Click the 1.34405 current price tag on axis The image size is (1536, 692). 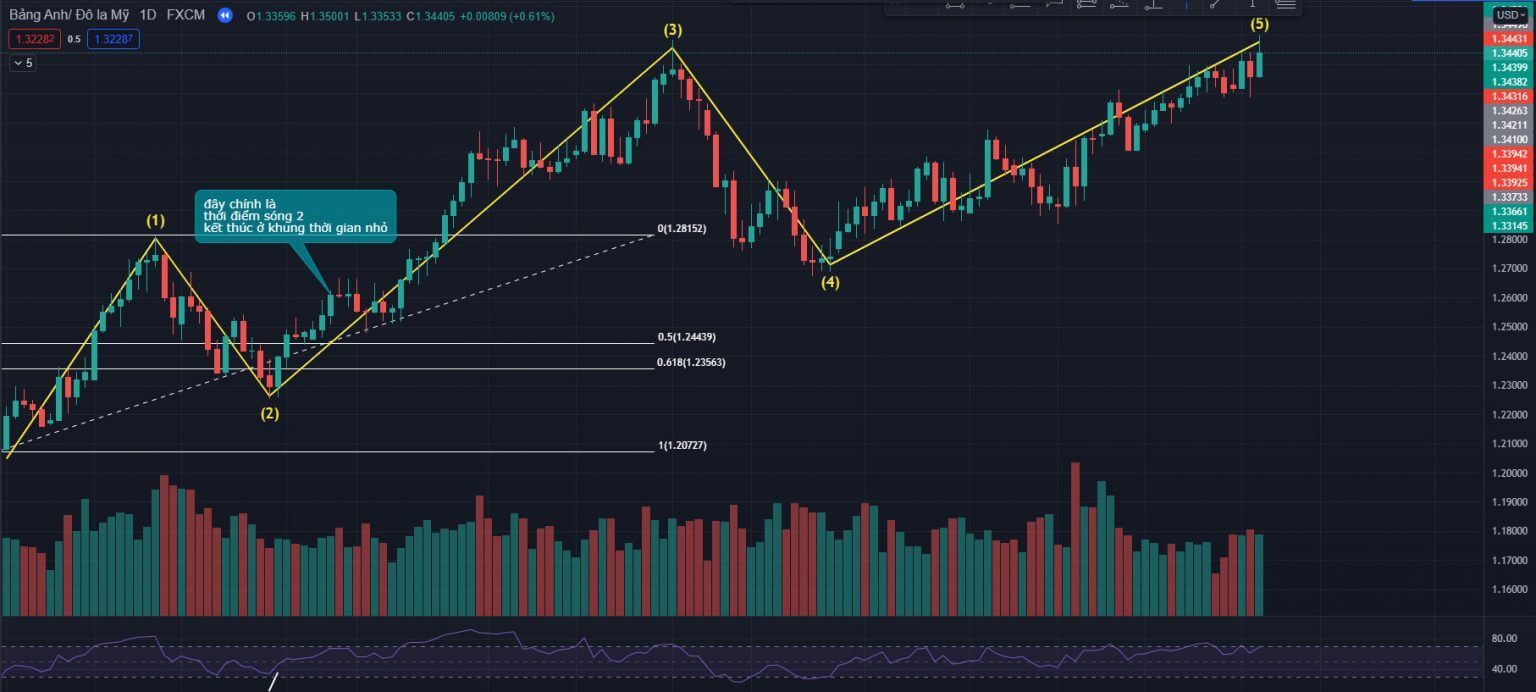click(x=1508, y=53)
